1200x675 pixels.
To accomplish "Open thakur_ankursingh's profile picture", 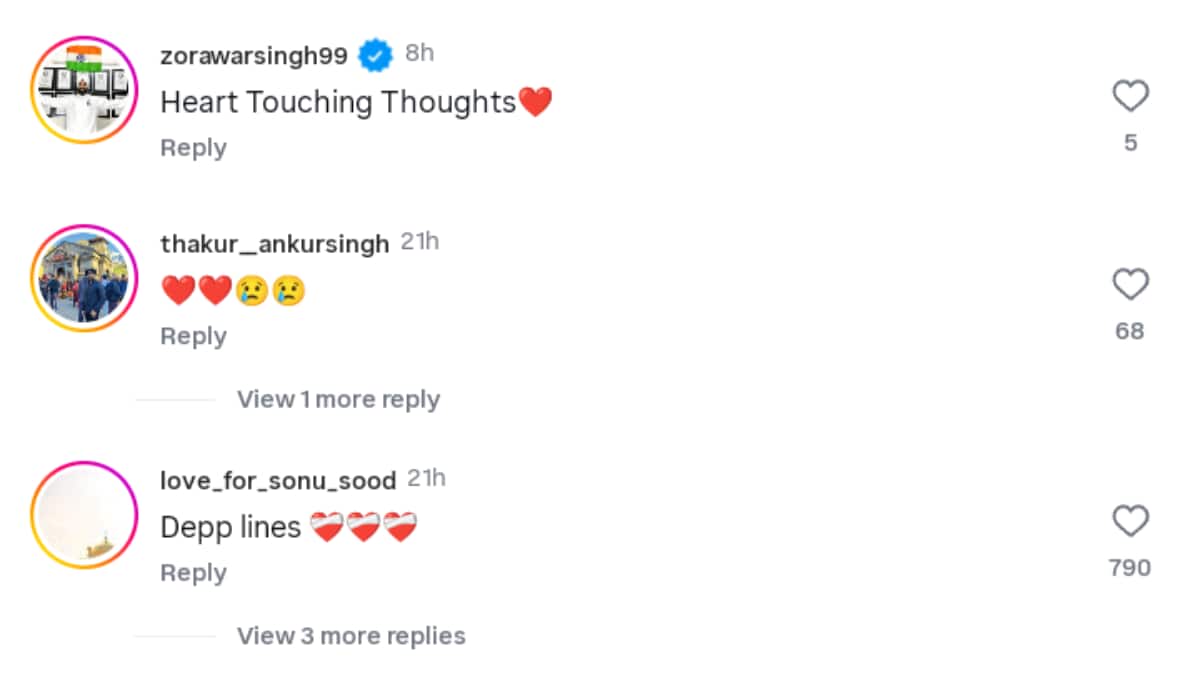I will point(84,278).
